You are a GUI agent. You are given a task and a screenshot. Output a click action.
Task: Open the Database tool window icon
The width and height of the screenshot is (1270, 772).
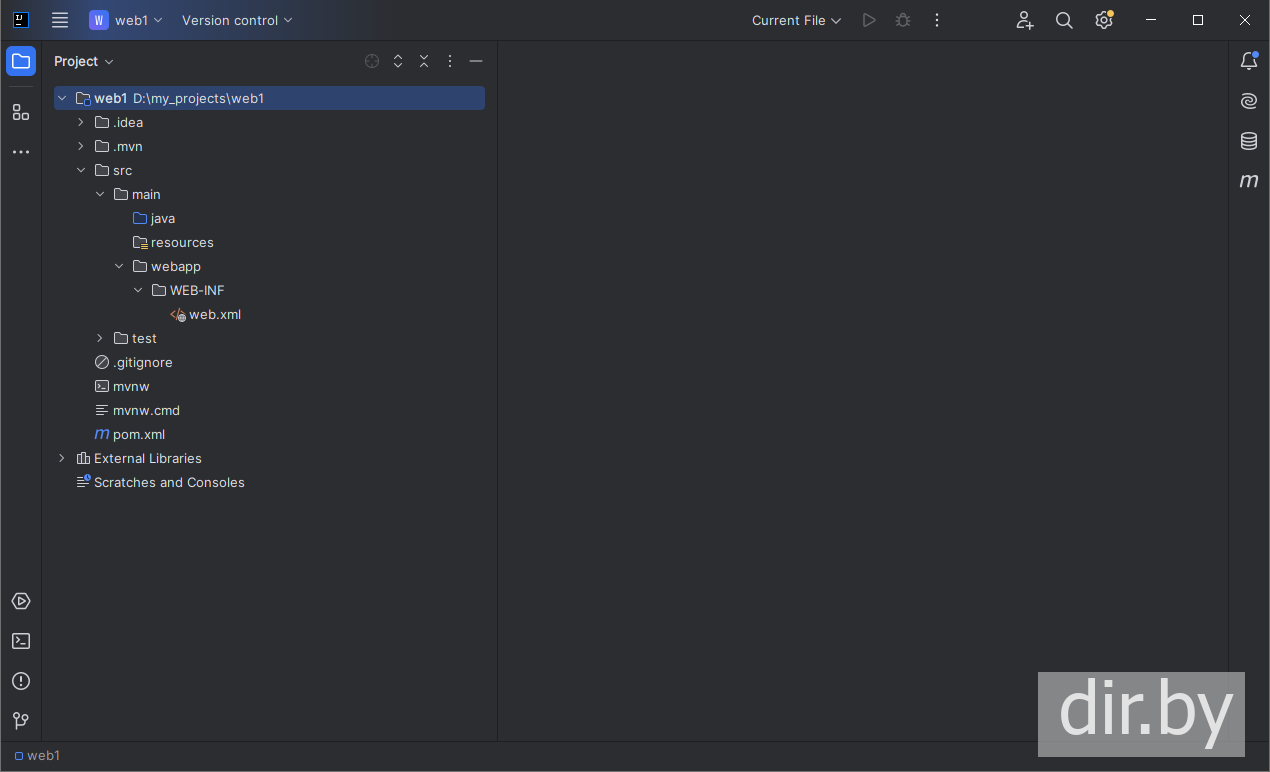click(x=1249, y=141)
